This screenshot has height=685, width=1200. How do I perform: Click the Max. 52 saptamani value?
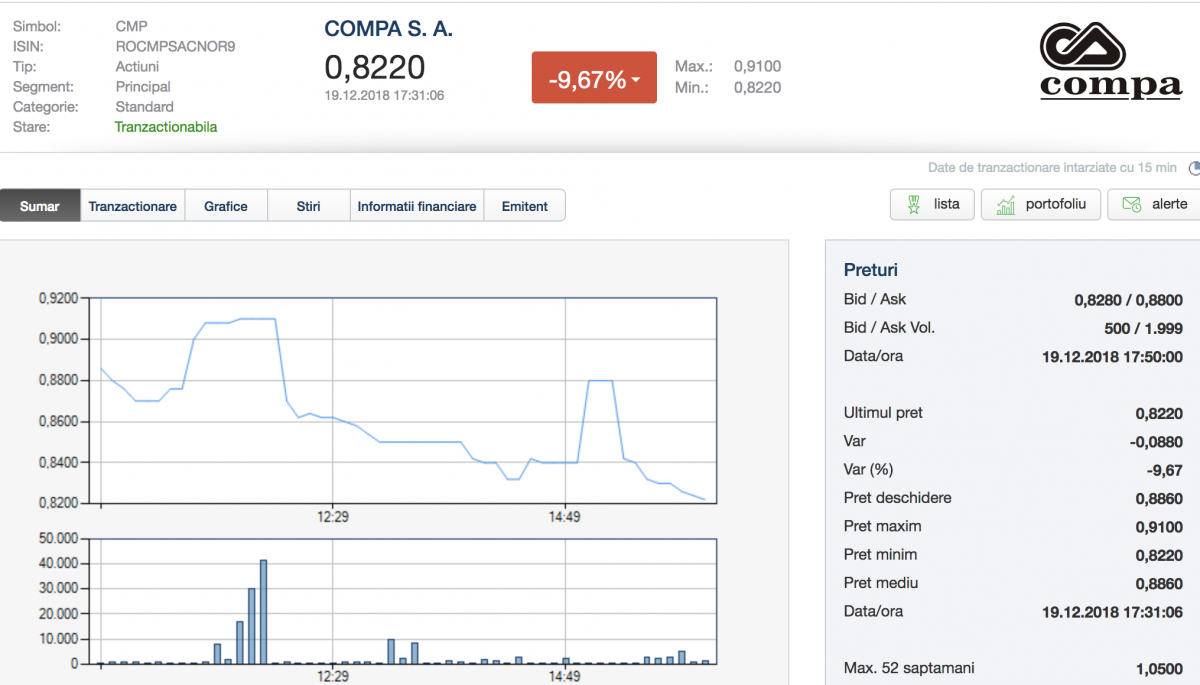pyautogui.click(x=1158, y=669)
